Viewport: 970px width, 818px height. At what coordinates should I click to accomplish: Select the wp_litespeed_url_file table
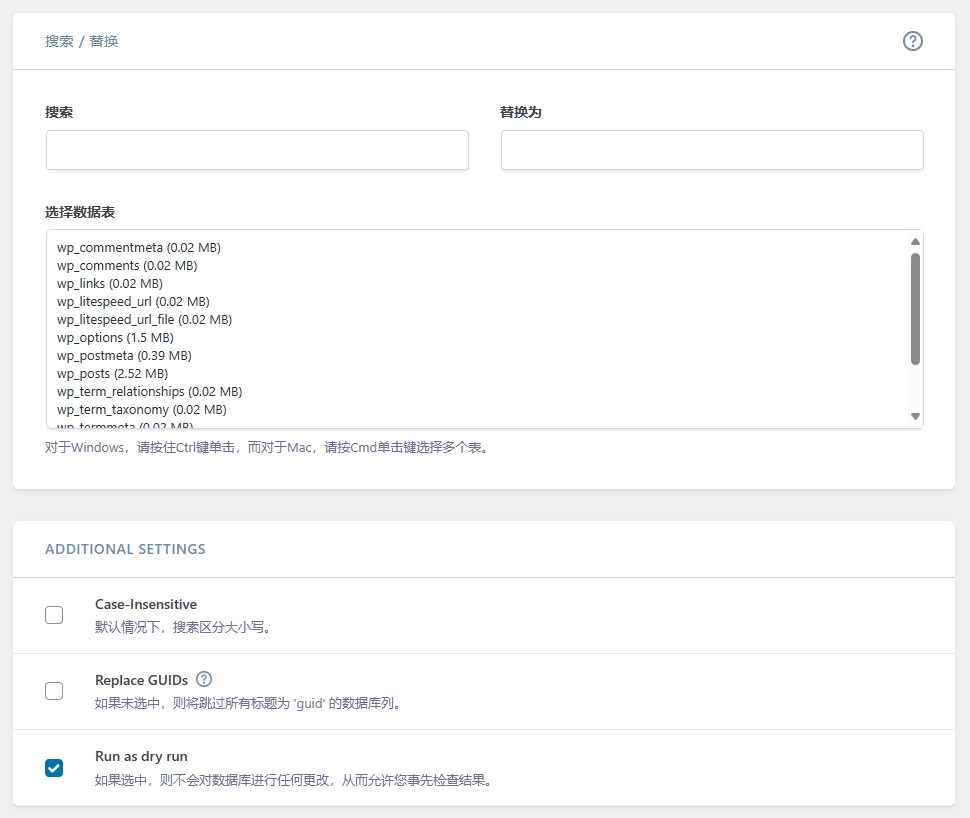[x=144, y=319]
